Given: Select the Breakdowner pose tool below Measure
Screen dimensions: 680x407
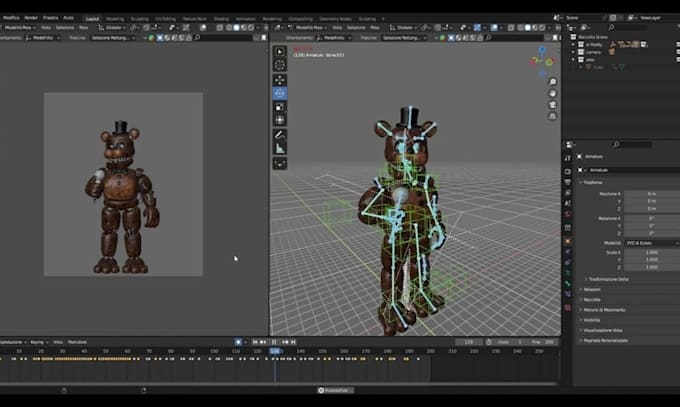Looking at the screenshot, I should pos(280,163).
